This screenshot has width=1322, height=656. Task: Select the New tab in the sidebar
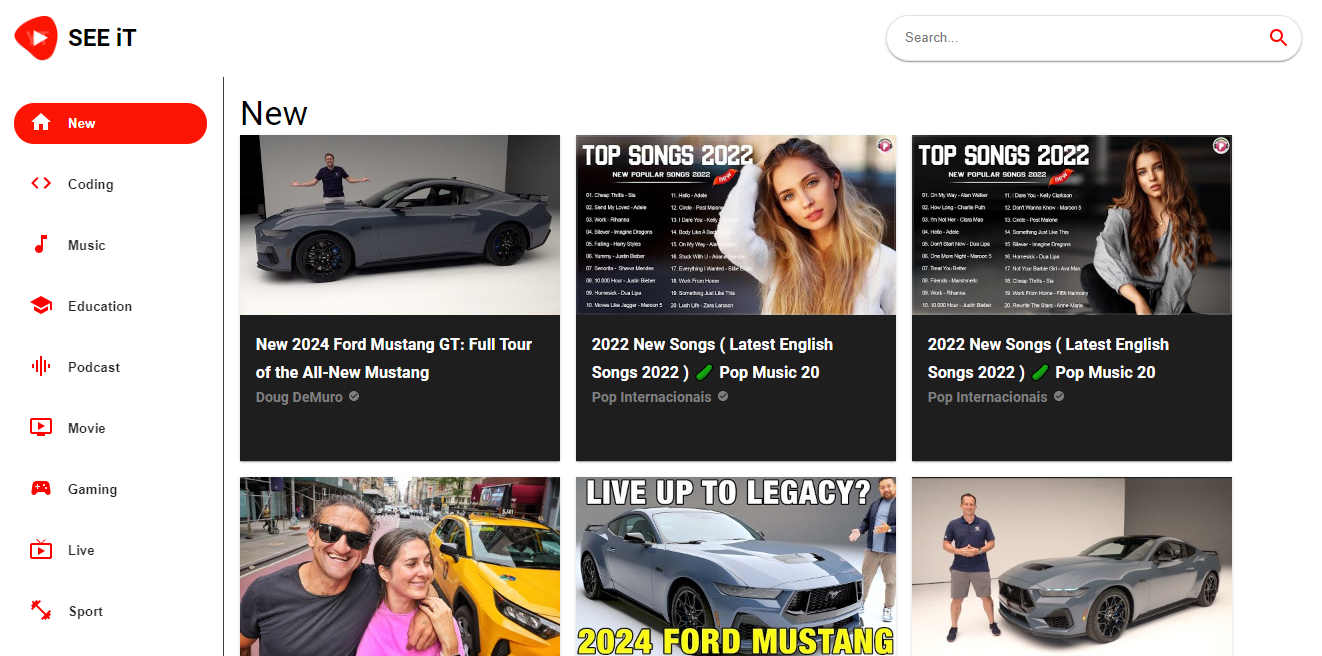click(110, 122)
